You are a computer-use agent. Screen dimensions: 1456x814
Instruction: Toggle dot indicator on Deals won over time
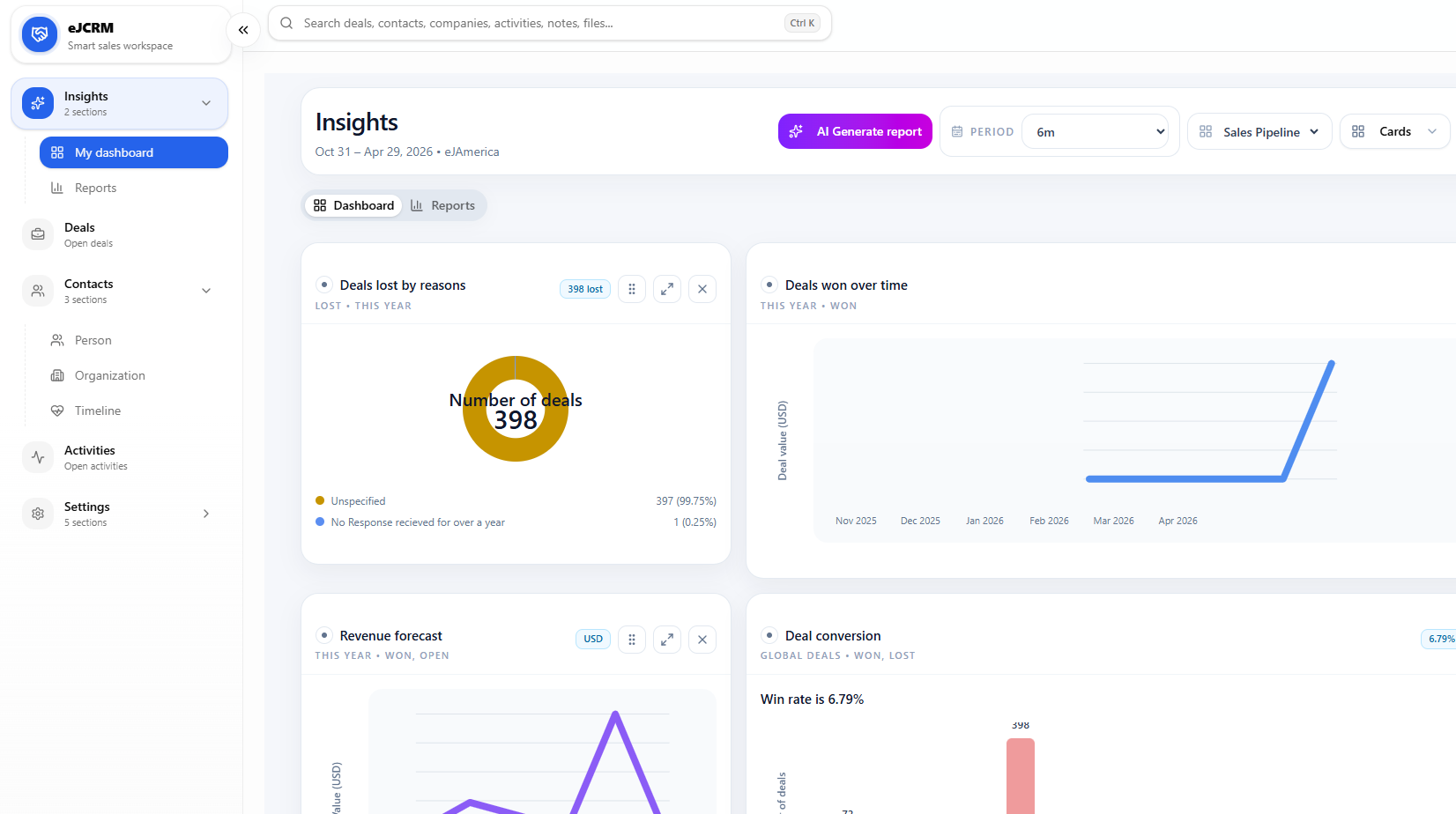coord(769,285)
